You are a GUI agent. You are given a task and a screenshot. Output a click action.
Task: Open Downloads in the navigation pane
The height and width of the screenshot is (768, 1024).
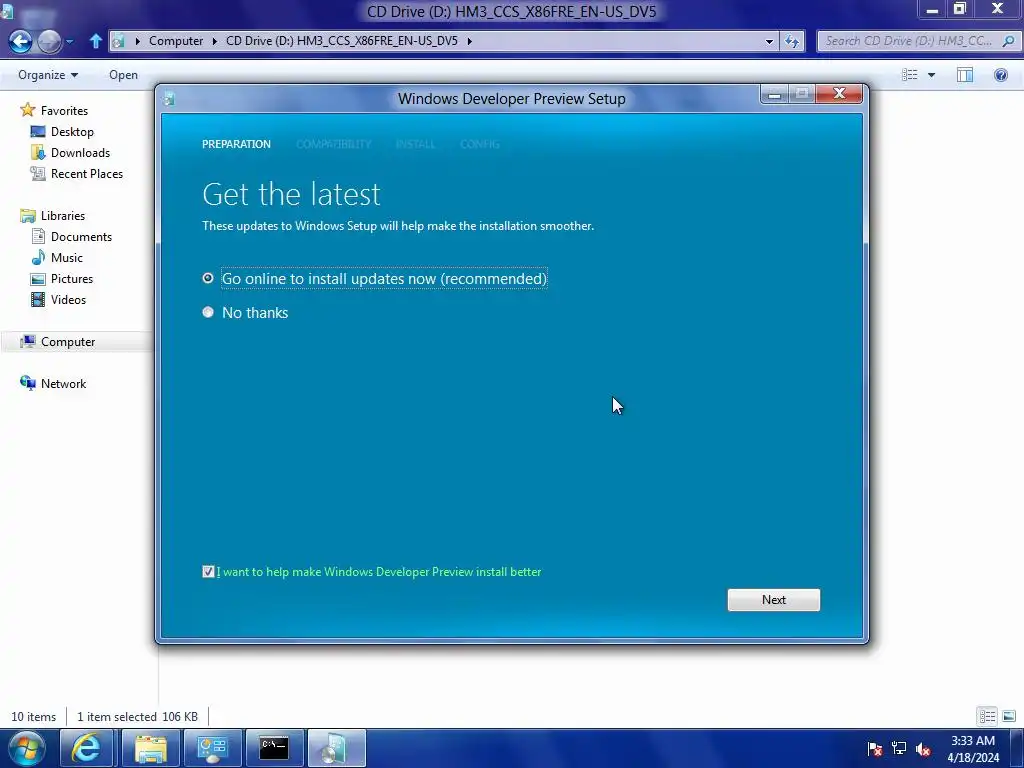pos(80,152)
